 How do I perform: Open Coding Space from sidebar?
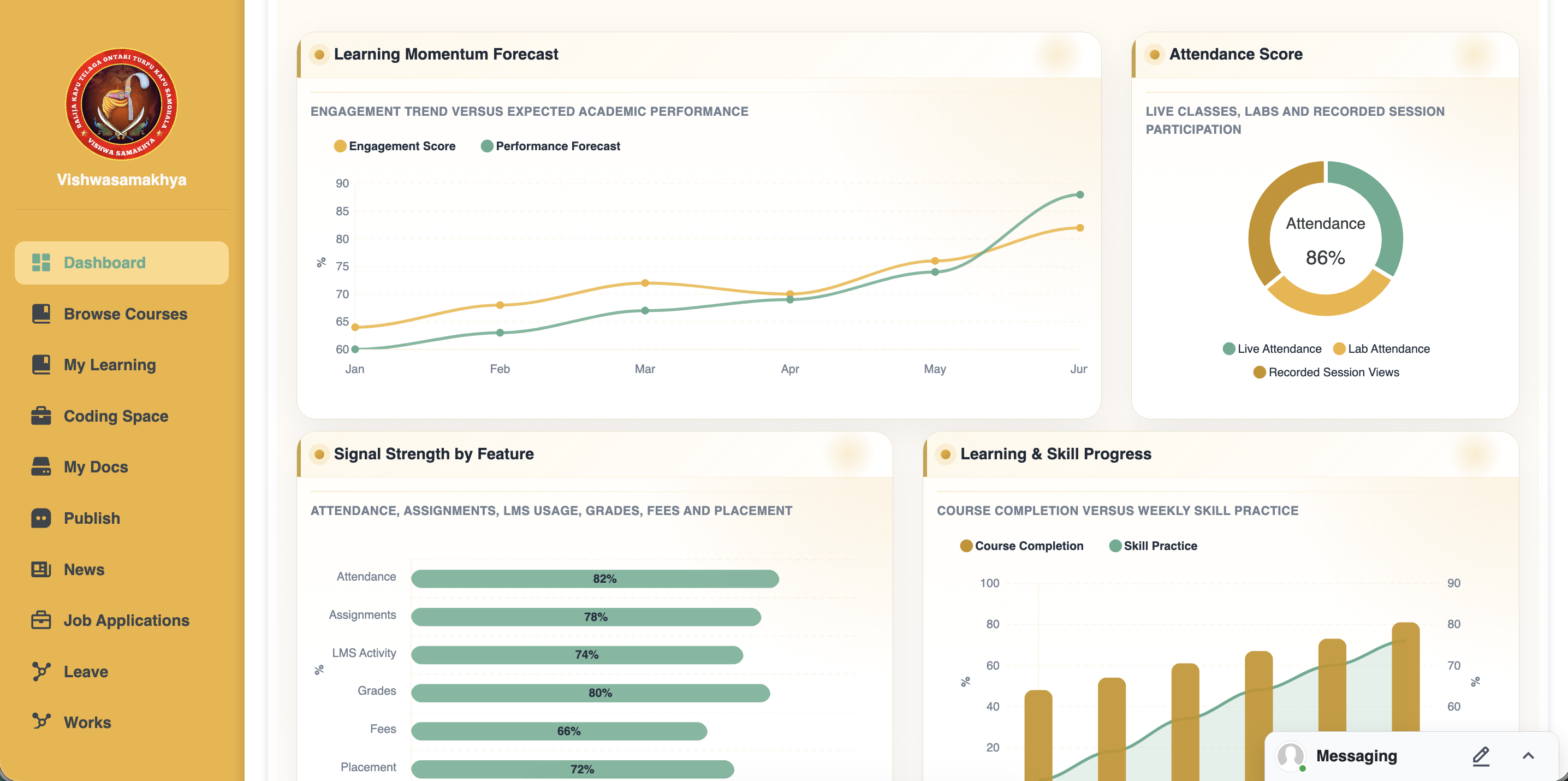click(122, 416)
